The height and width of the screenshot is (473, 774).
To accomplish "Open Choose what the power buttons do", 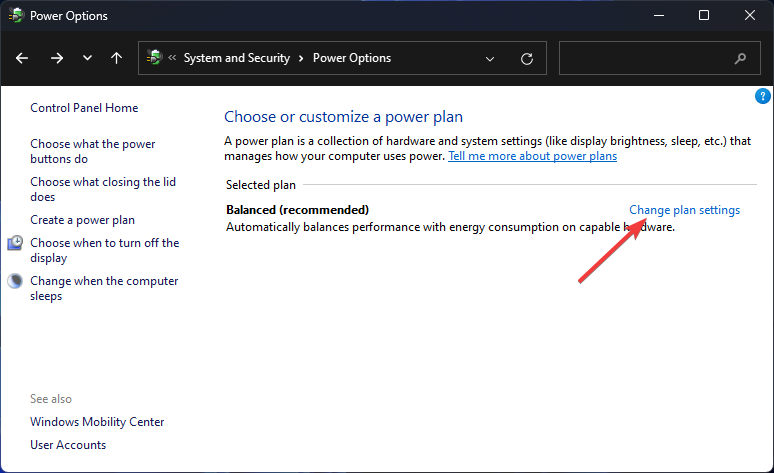I will click(x=93, y=151).
